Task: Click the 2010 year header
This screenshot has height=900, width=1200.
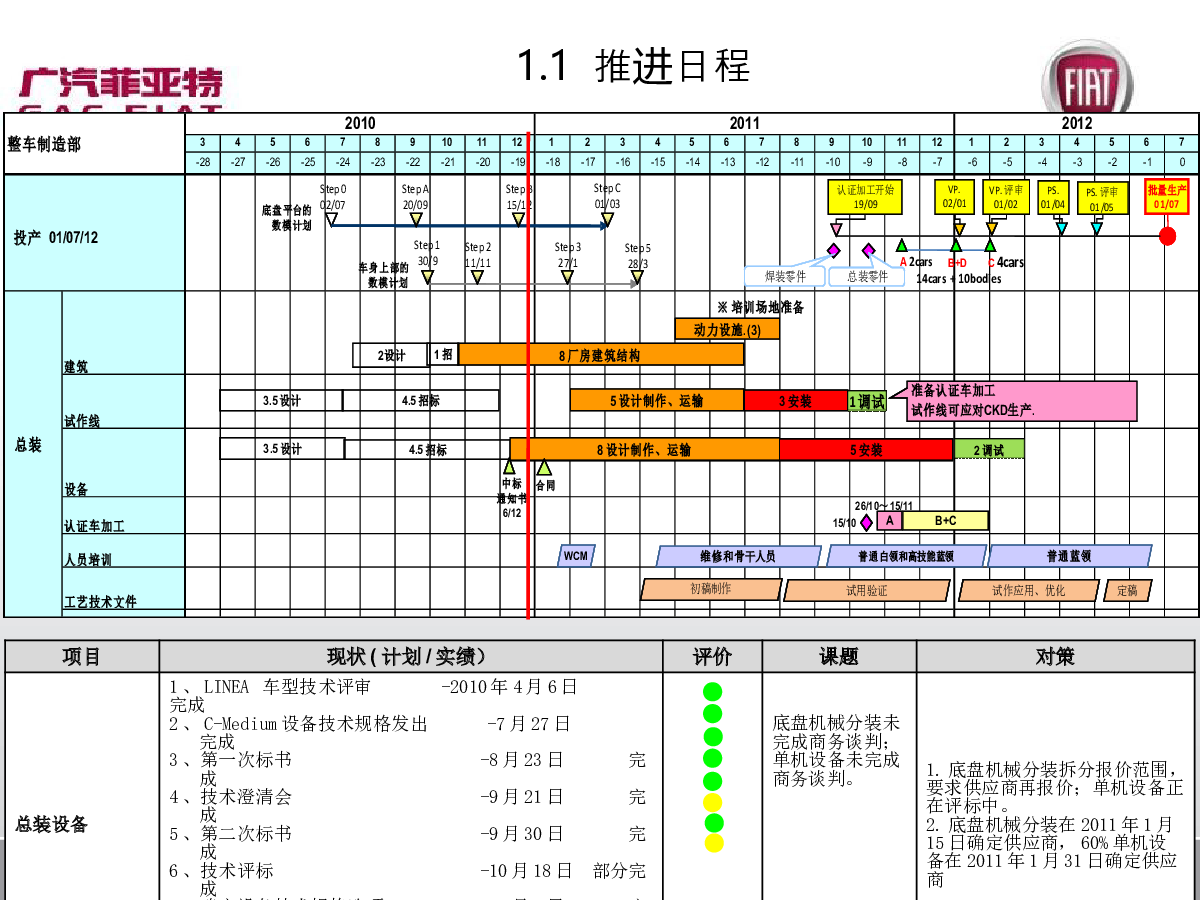Action: tap(360, 123)
